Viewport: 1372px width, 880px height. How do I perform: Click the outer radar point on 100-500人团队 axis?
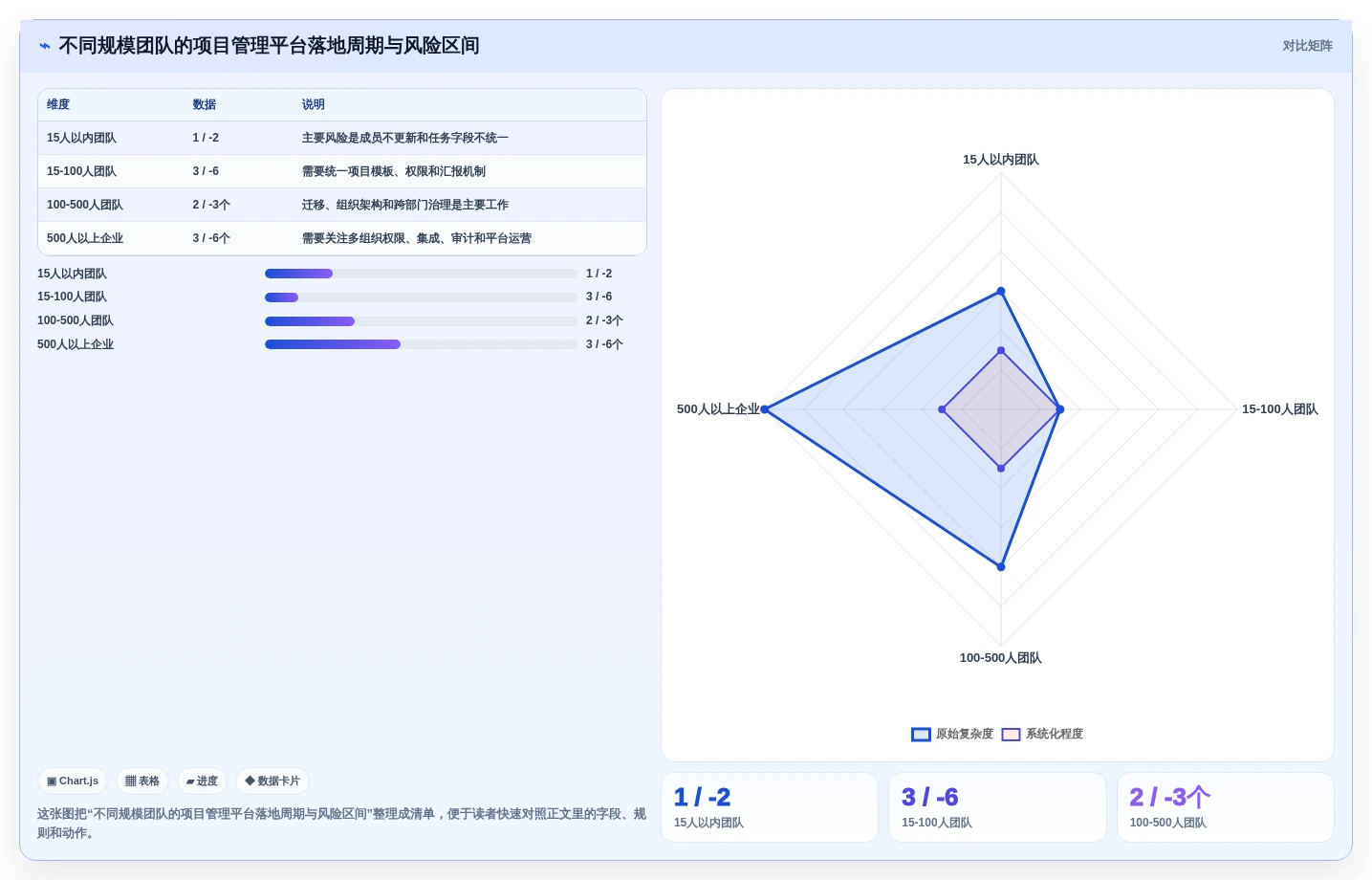click(1001, 567)
